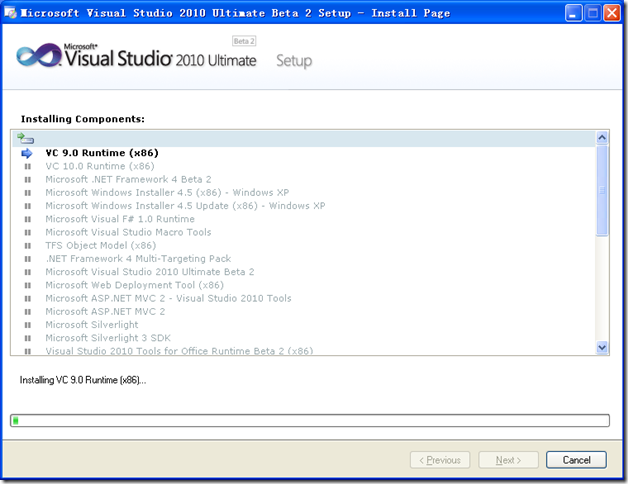
Task: Select the VC 10.0 Runtime (x86) entry
Action: click(x=100, y=166)
